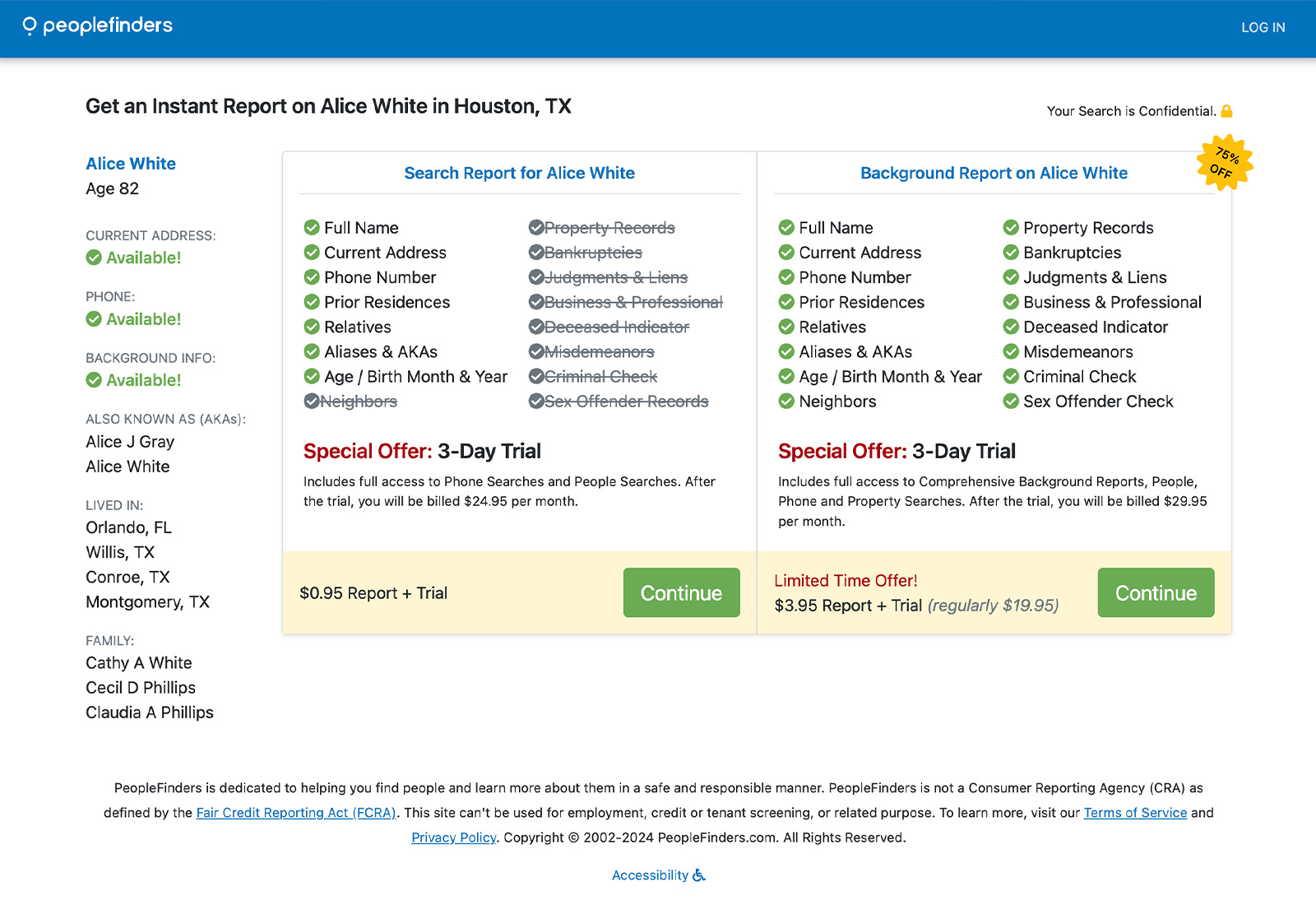This screenshot has width=1316, height=905.
Task: Click the Alice White name heading
Action: [x=131, y=164]
